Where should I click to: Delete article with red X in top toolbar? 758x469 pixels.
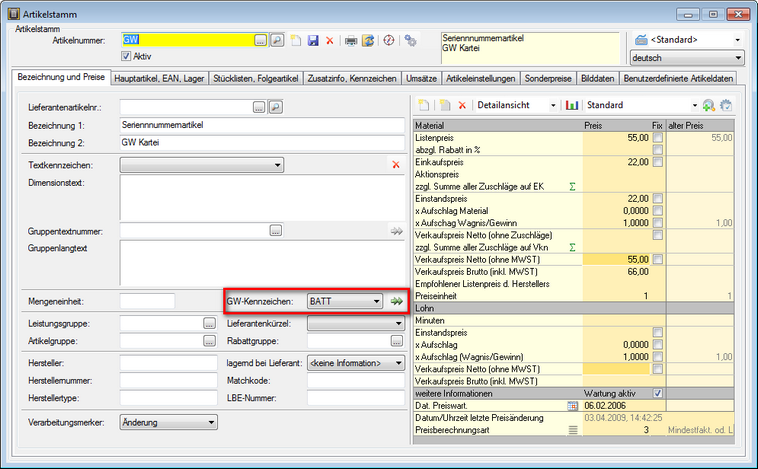click(x=330, y=41)
